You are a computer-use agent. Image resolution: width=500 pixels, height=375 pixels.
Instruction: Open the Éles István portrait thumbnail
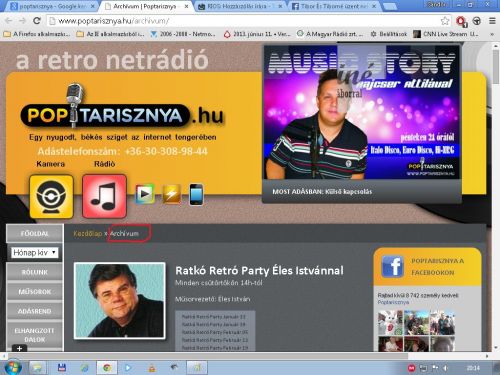(x=120, y=301)
